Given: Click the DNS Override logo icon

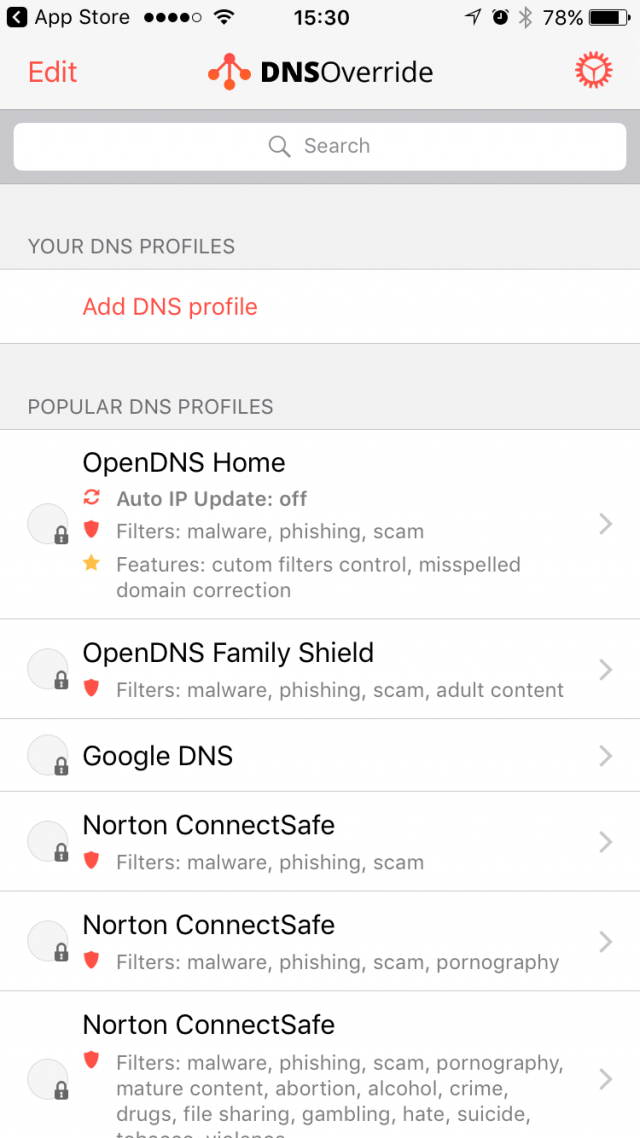Looking at the screenshot, I should pos(229,71).
